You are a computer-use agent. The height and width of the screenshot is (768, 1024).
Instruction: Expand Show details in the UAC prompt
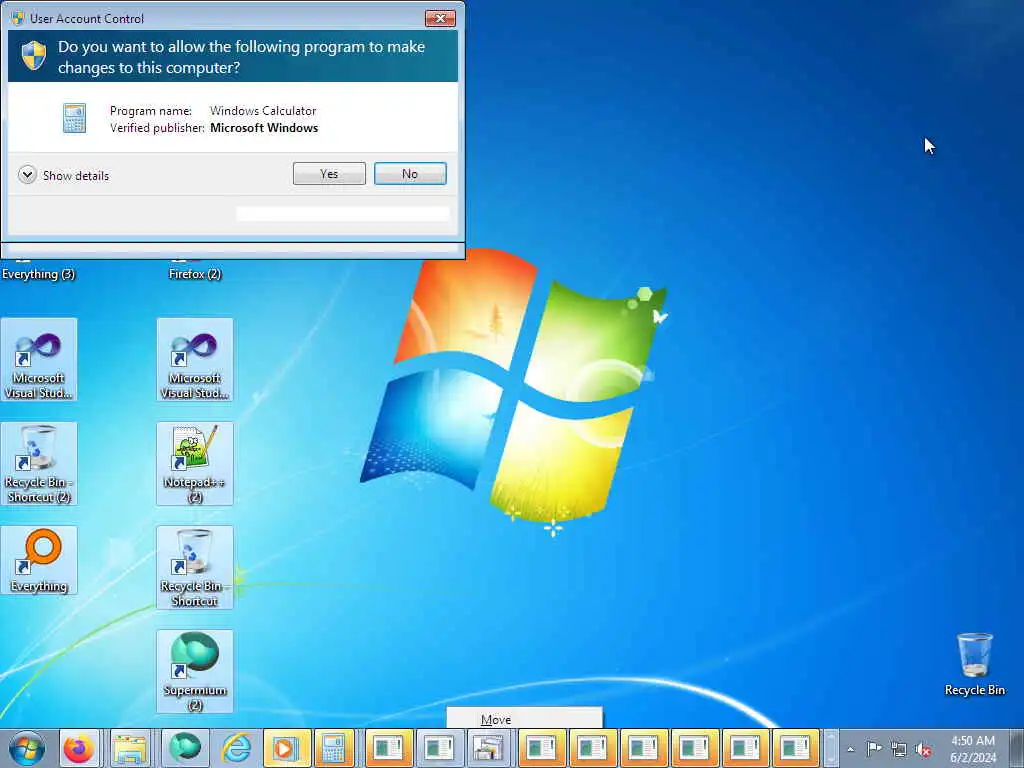(x=64, y=175)
